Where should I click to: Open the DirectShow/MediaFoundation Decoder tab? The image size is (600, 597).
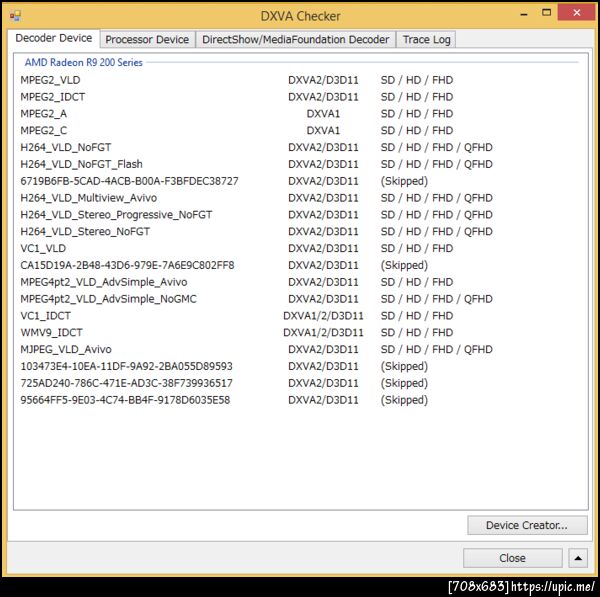pos(295,39)
